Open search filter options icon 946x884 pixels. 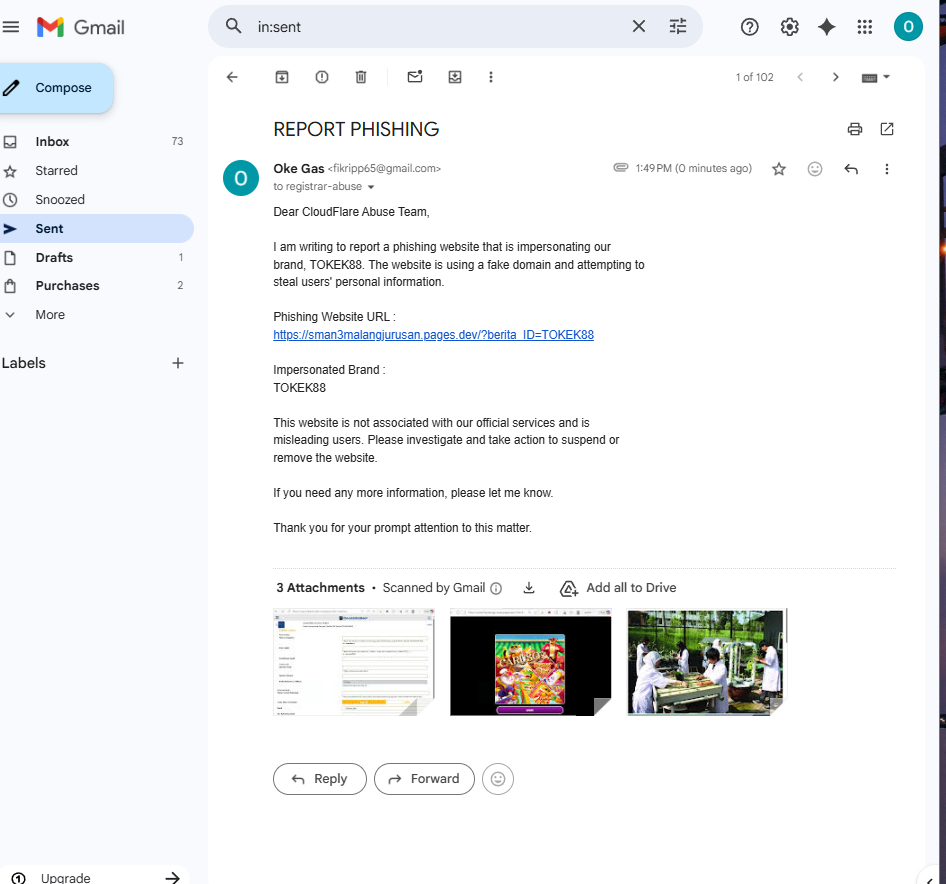[678, 27]
